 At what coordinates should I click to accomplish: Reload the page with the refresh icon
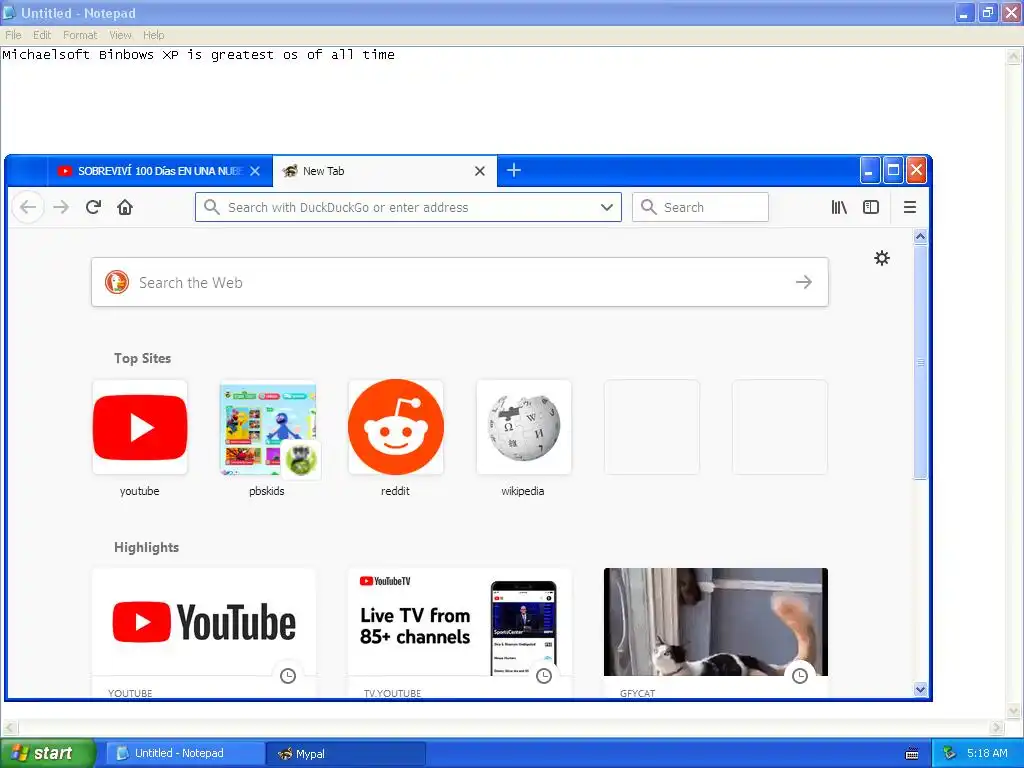93,208
